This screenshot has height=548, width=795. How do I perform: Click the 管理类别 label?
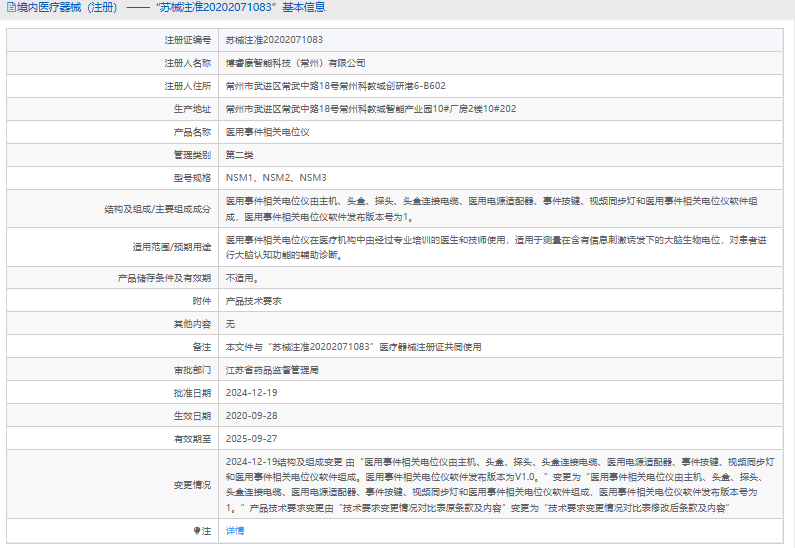pyautogui.click(x=192, y=155)
